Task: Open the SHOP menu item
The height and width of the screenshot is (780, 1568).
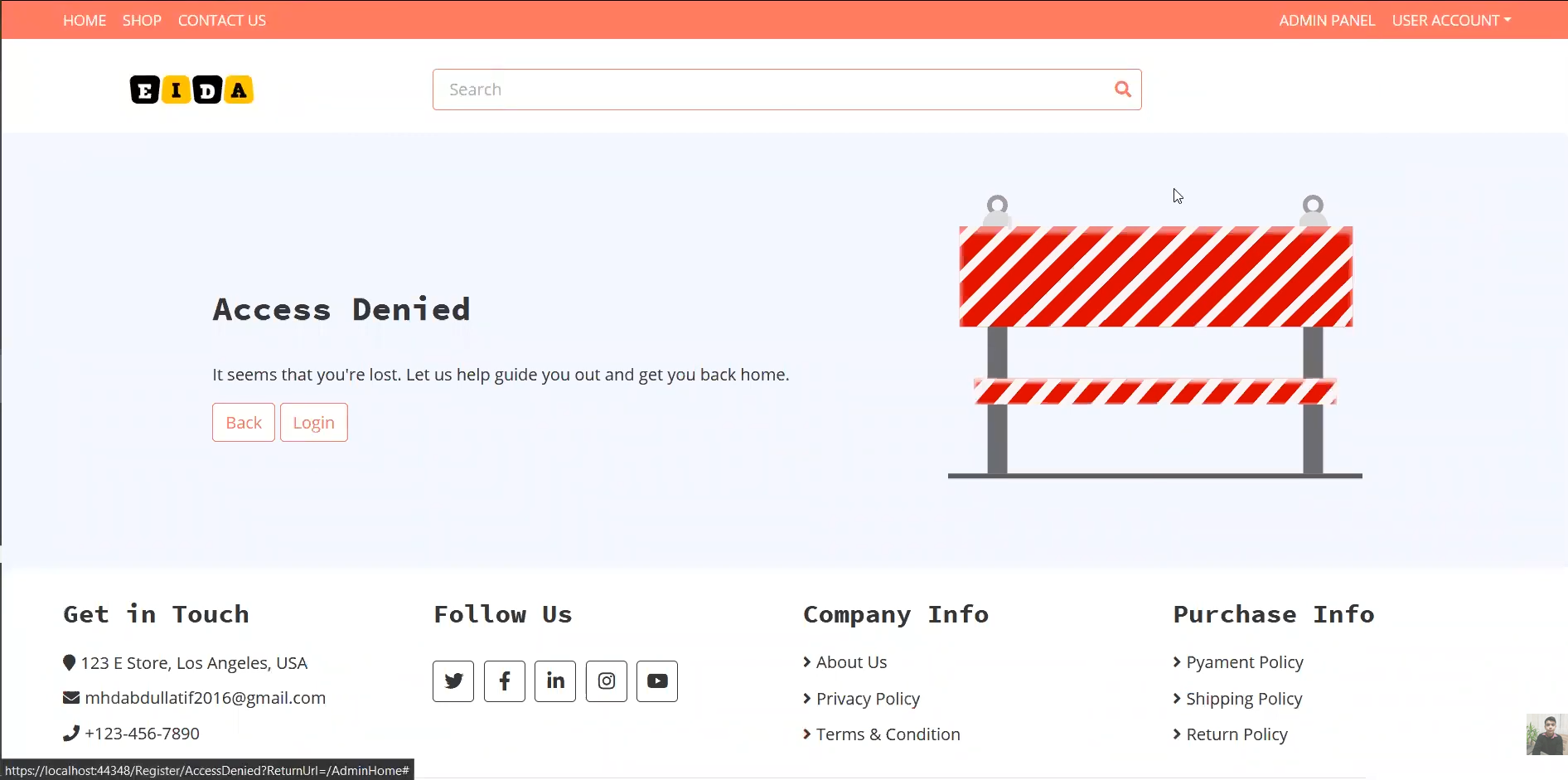Action: [x=142, y=20]
